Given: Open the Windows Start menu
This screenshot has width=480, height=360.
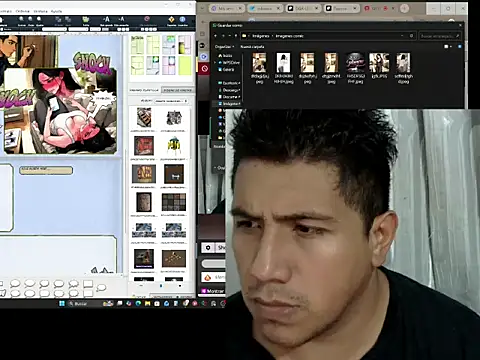Looking at the screenshot, I should pyautogui.click(x=62, y=303).
